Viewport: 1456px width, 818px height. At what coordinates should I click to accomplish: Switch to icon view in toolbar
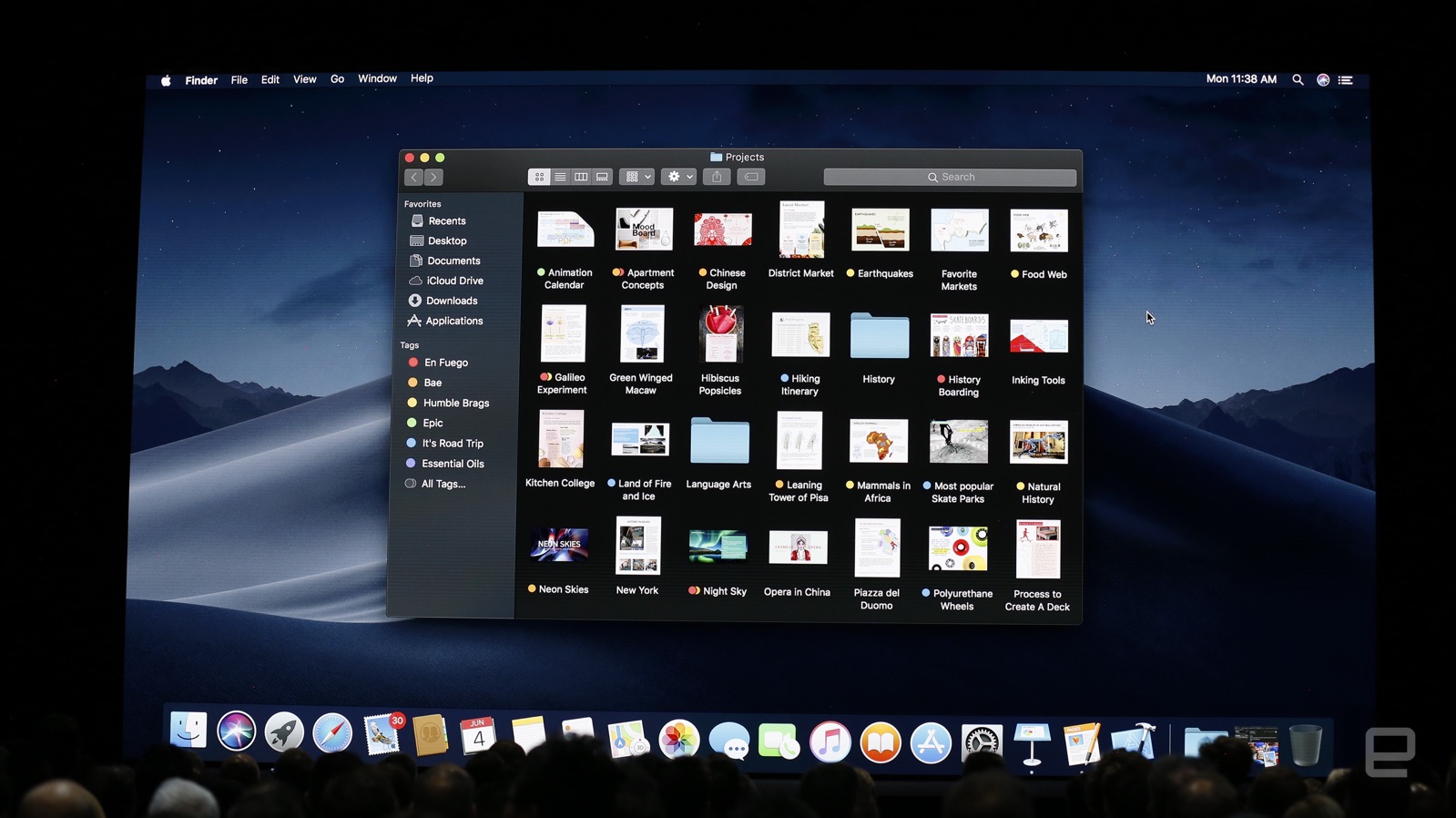point(539,177)
